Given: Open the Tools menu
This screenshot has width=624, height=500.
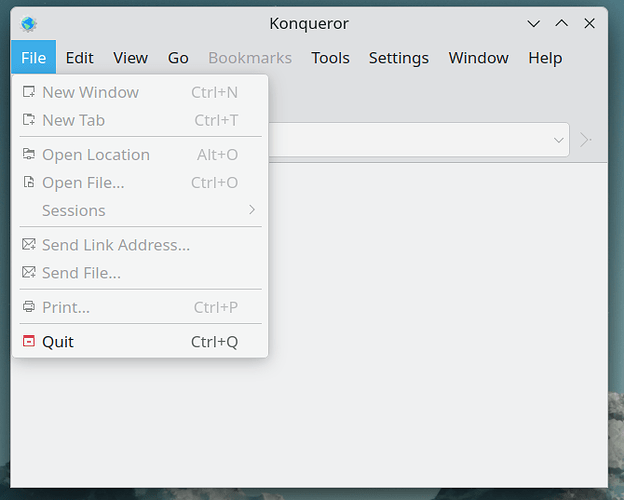Looking at the screenshot, I should pos(330,58).
